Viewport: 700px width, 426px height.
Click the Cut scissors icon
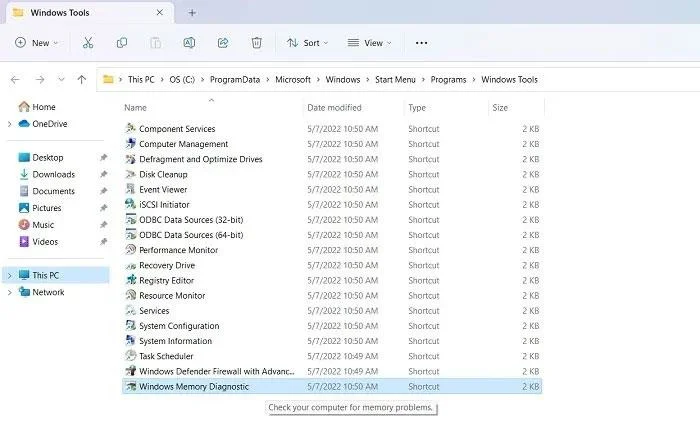(88, 43)
